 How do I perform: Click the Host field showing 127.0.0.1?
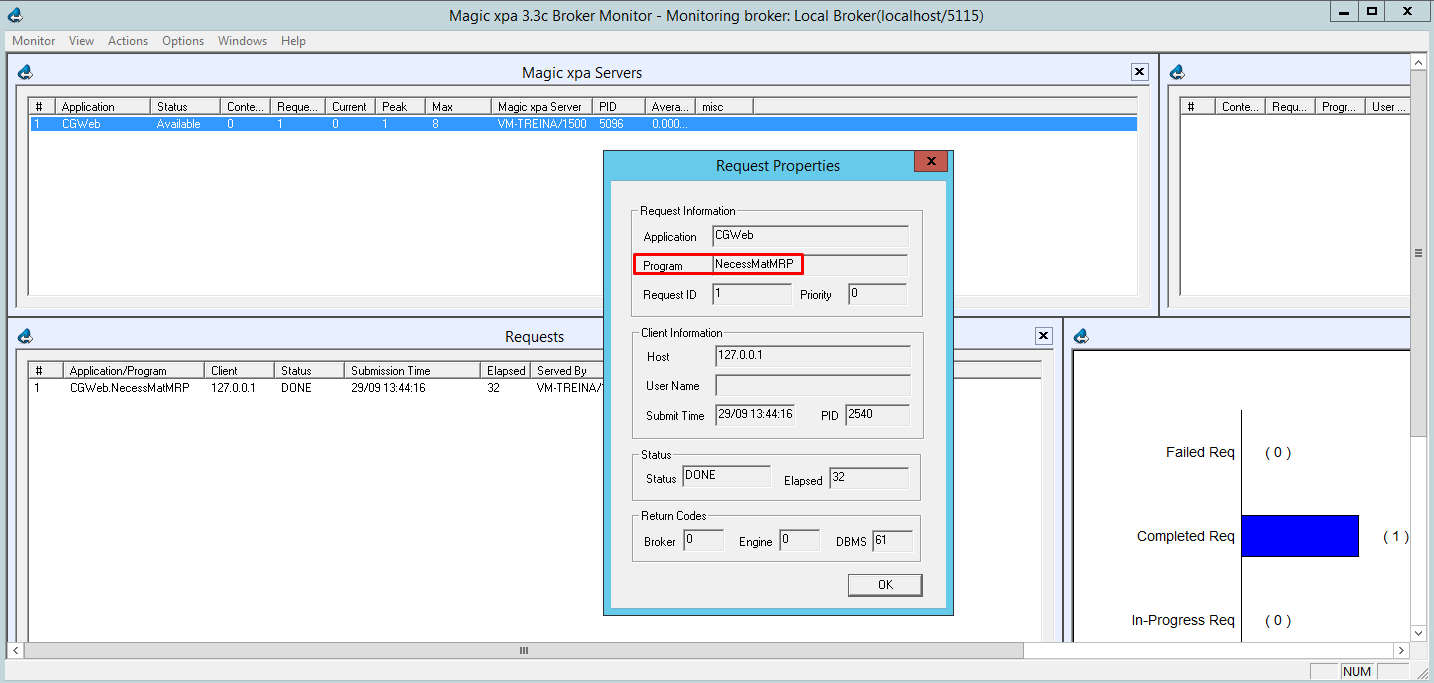coord(813,356)
